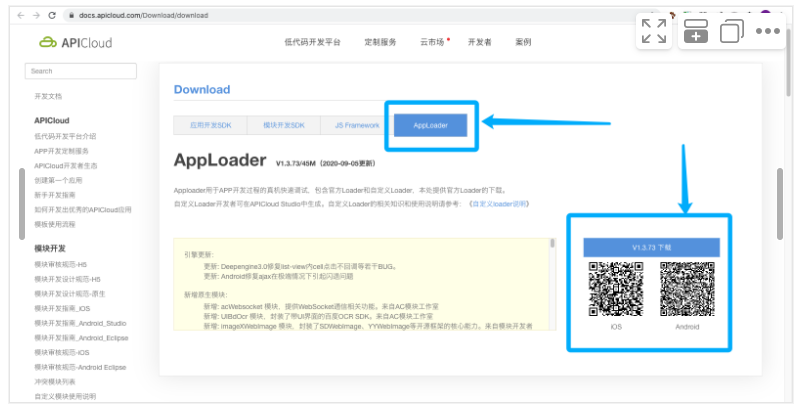
Task: Click the acWebsocket 模块 changelog line
Action: click(321, 306)
